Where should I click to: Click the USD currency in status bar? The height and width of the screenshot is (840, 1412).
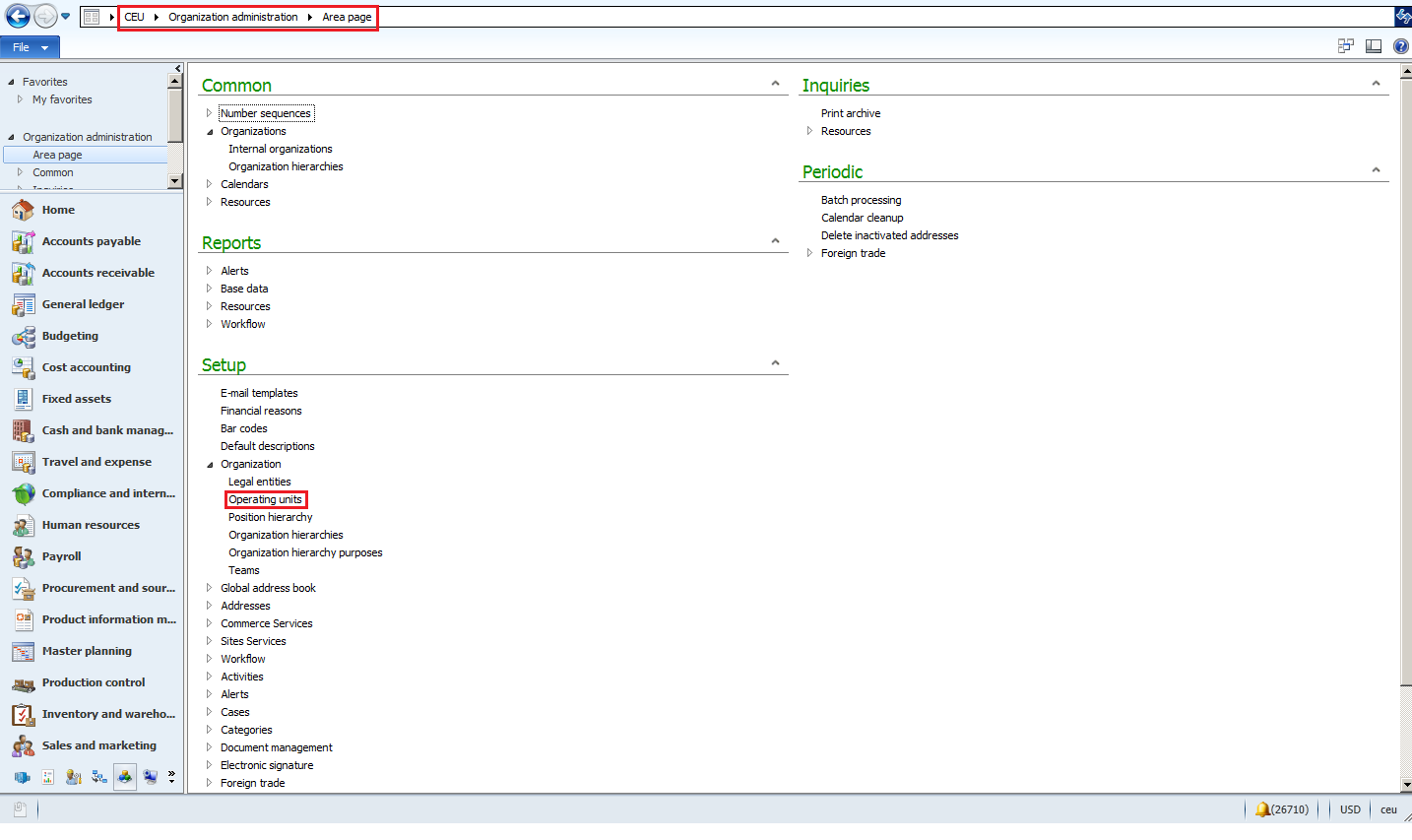[x=1350, y=809]
